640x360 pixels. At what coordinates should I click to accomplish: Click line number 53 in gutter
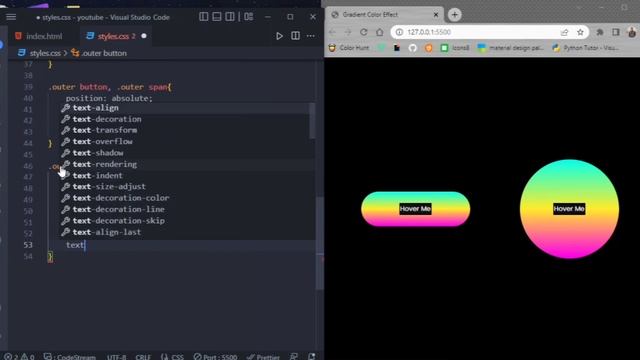coord(28,245)
